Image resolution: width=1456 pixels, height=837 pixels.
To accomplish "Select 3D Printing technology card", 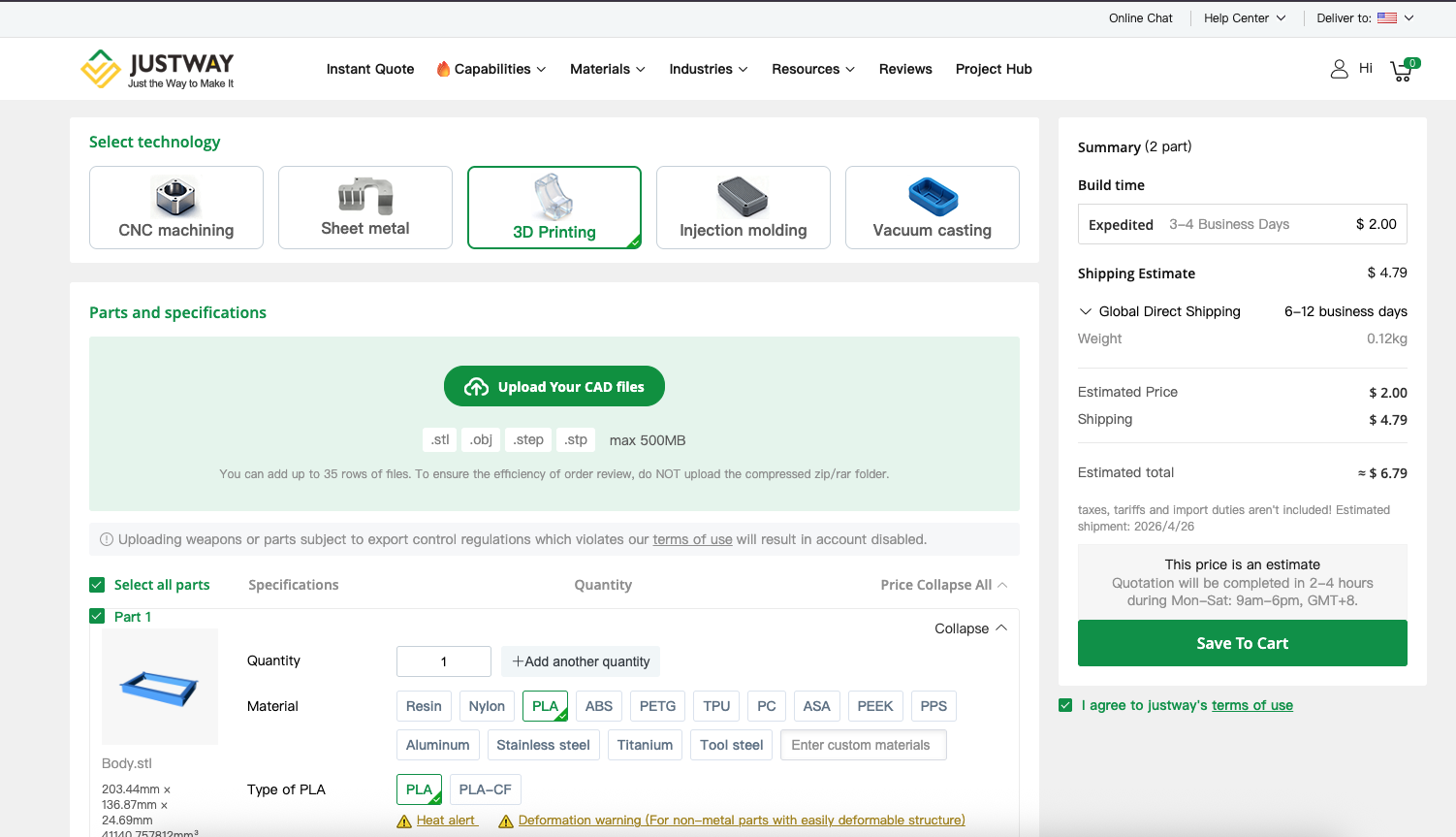I will point(554,208).
